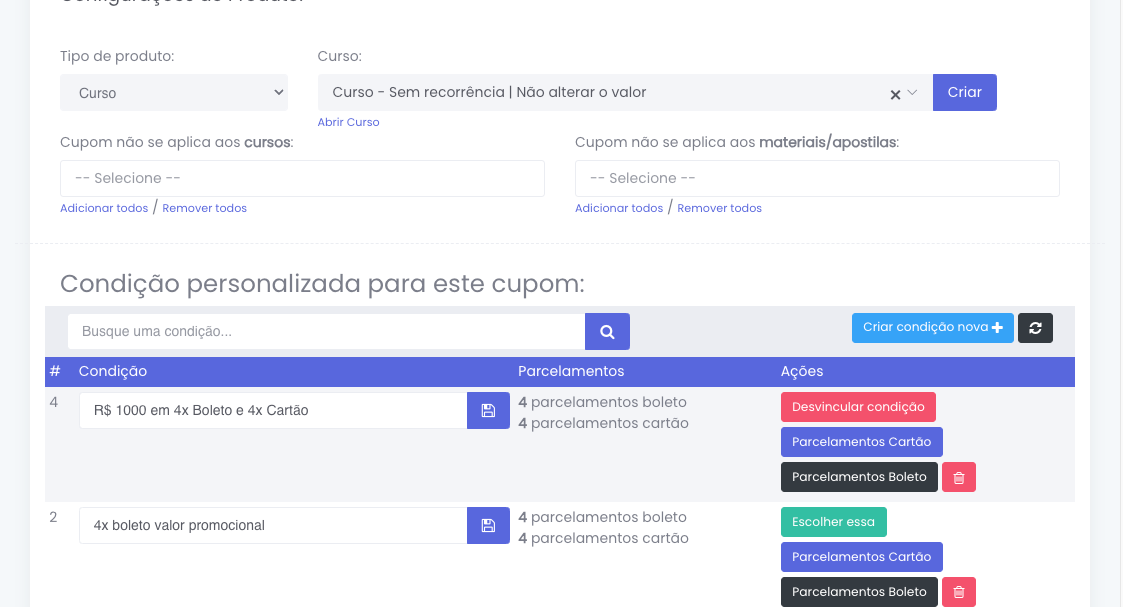Click the refresh conditions icon button

(x=1035, y=328)
